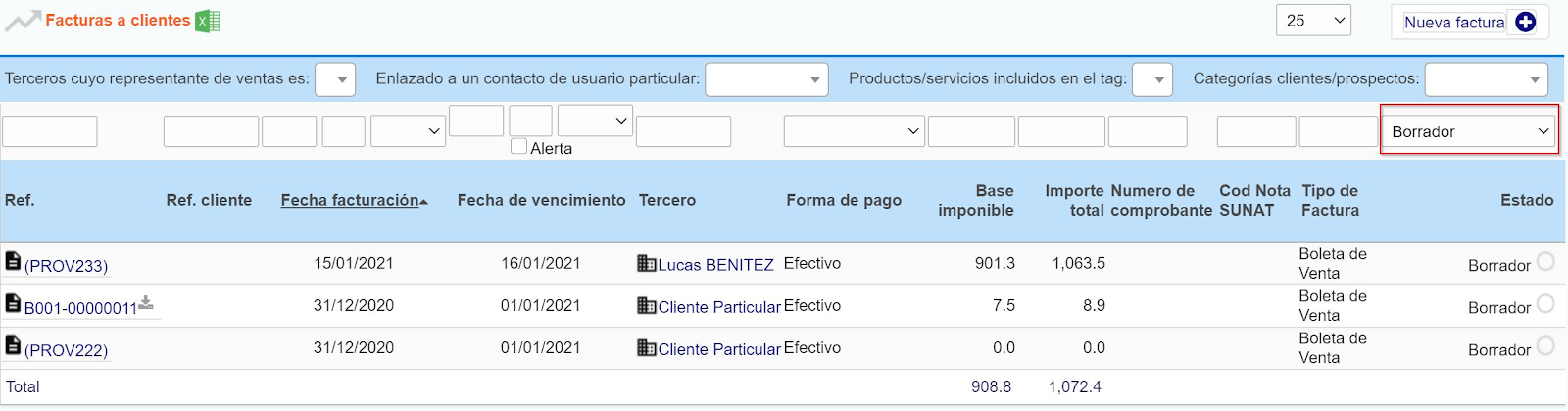The height and width of the screenshot is (411, 1568).
Task: Click building icon of second Cliente Particular
Action: click(x=647, y=347)
